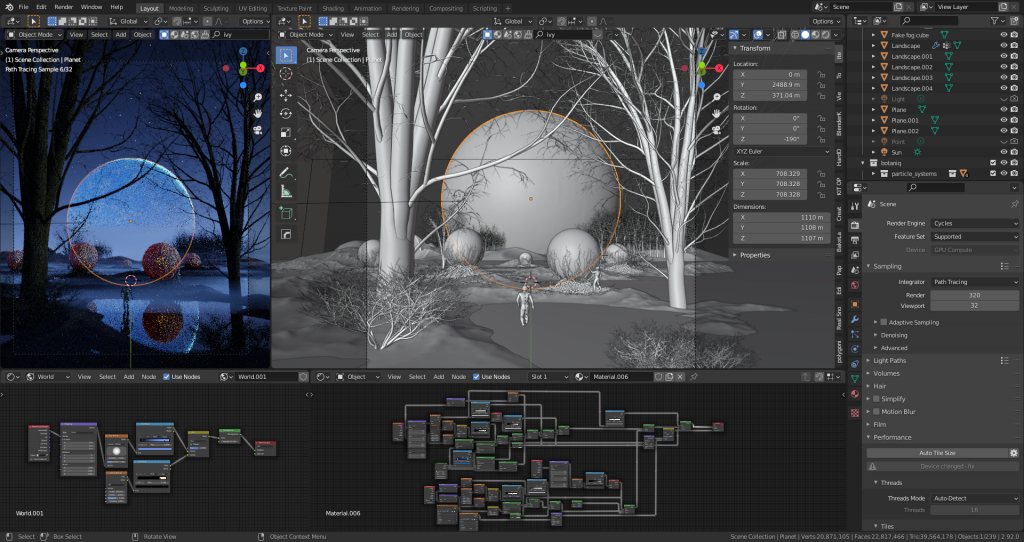Click the zoom icon in left viewport
Screen dimensions: 1024x542
coord(258,97)
